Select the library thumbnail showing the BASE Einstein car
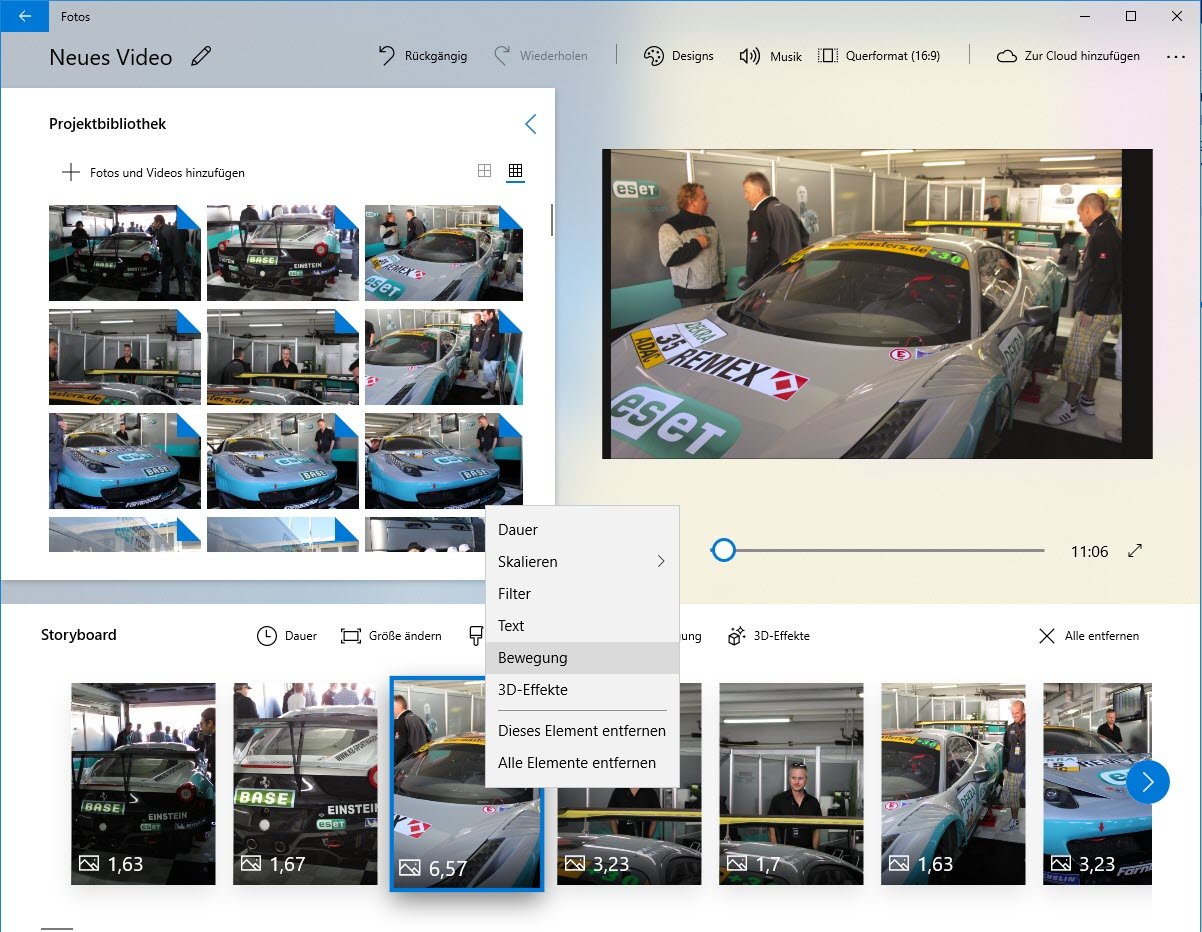The image size is (1202, 932). point(283,253)
